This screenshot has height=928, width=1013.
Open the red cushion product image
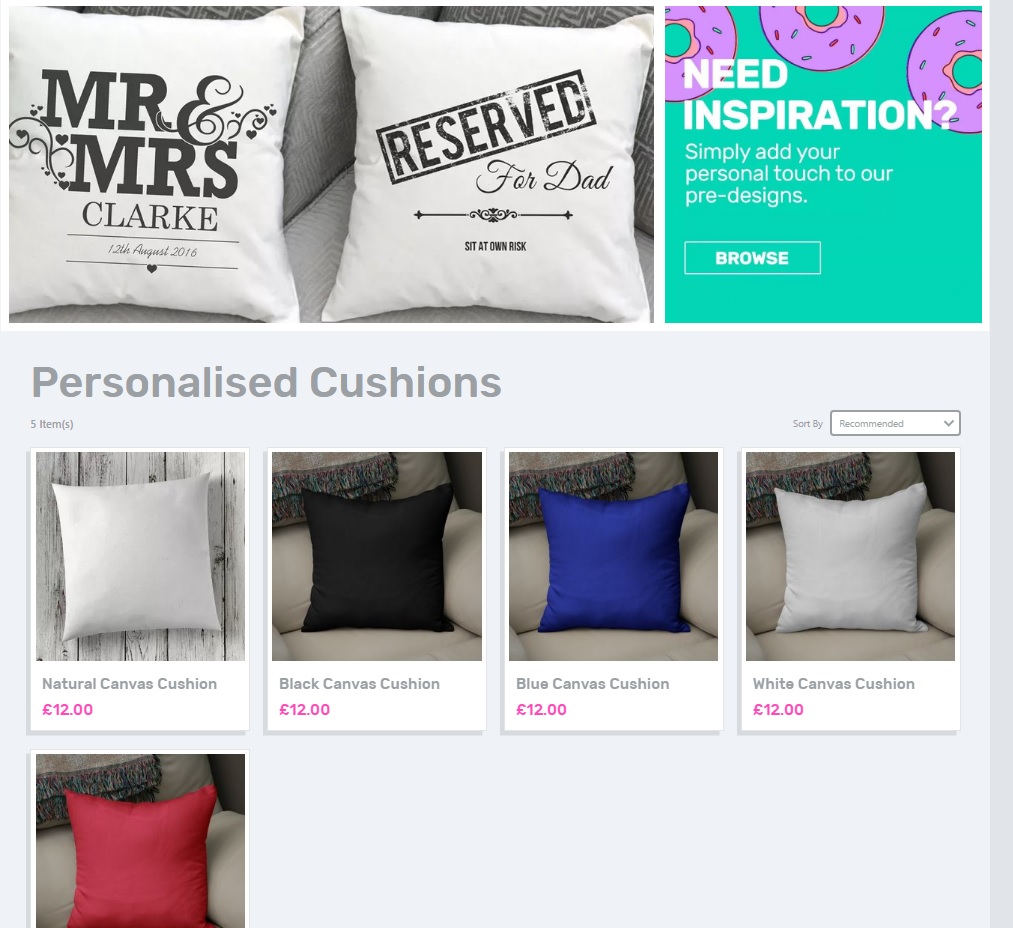140,841
